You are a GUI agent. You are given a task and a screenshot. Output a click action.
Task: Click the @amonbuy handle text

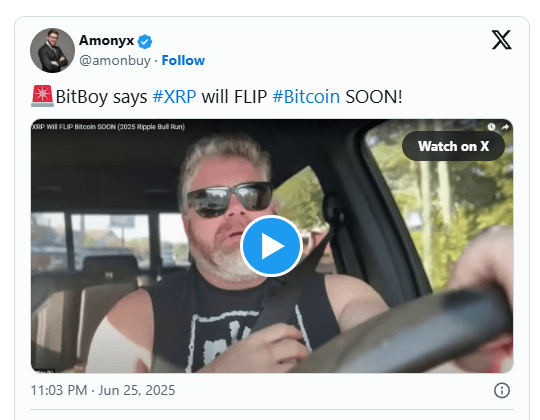click(x=115, y=61)
